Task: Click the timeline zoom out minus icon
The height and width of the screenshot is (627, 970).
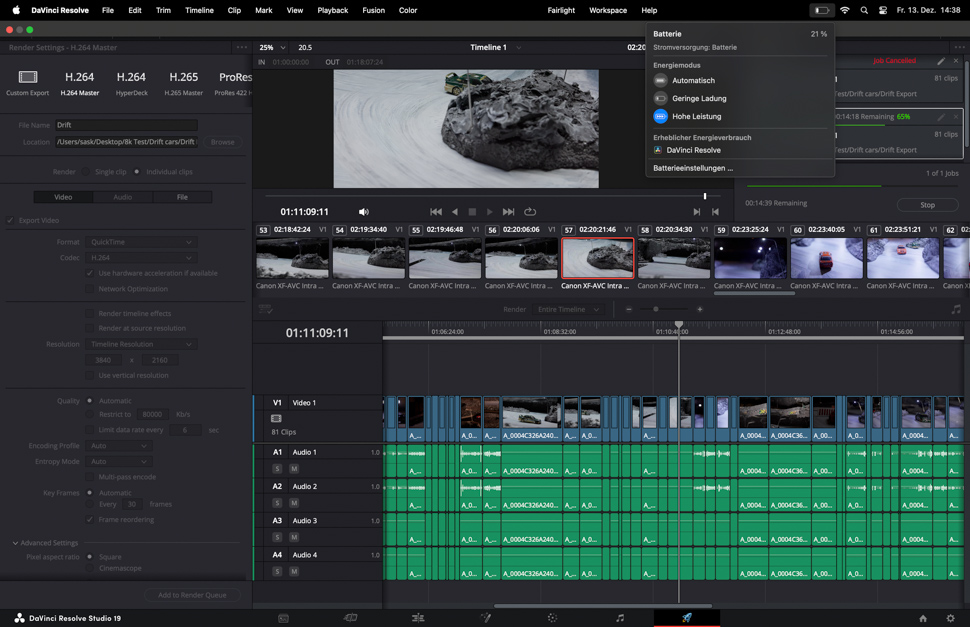Action: [x=629, y=309]
